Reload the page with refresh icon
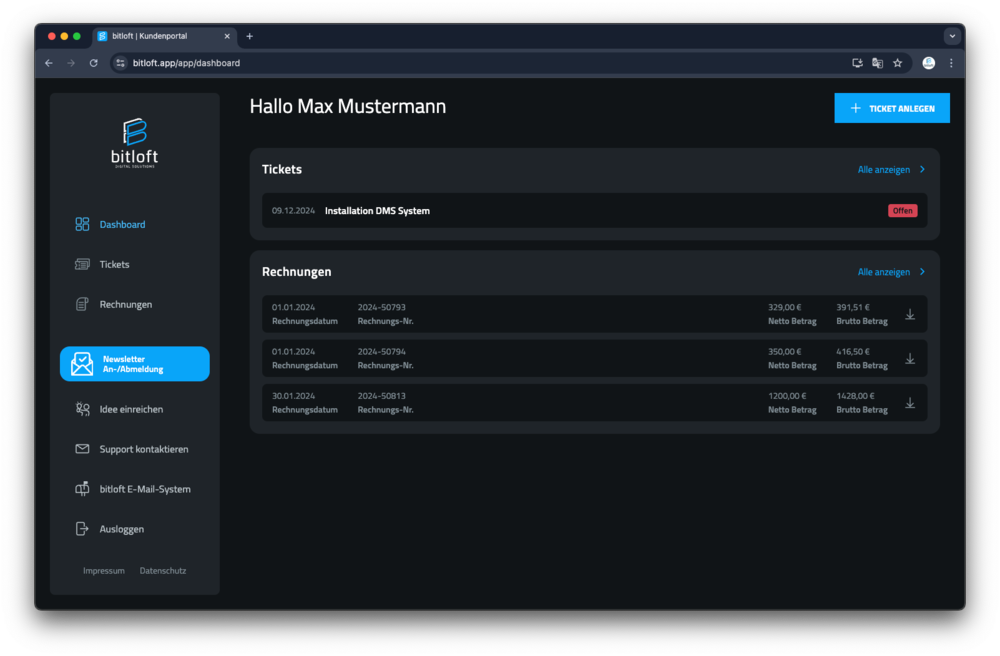Viewport: 1000px width, 656px height. tap(94, 63)
